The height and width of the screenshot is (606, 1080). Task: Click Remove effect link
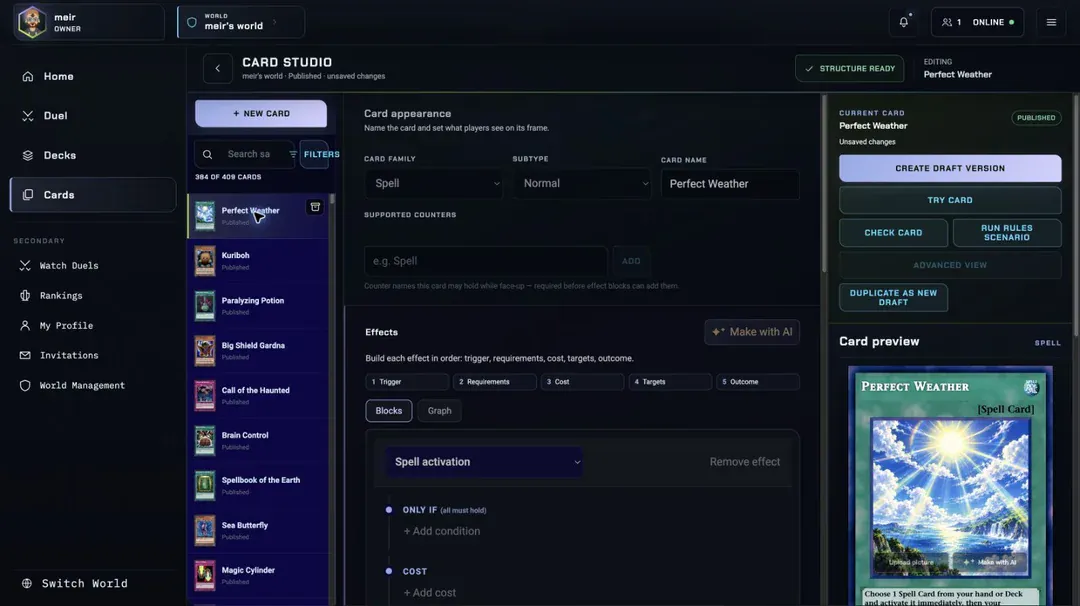(745, 462)
